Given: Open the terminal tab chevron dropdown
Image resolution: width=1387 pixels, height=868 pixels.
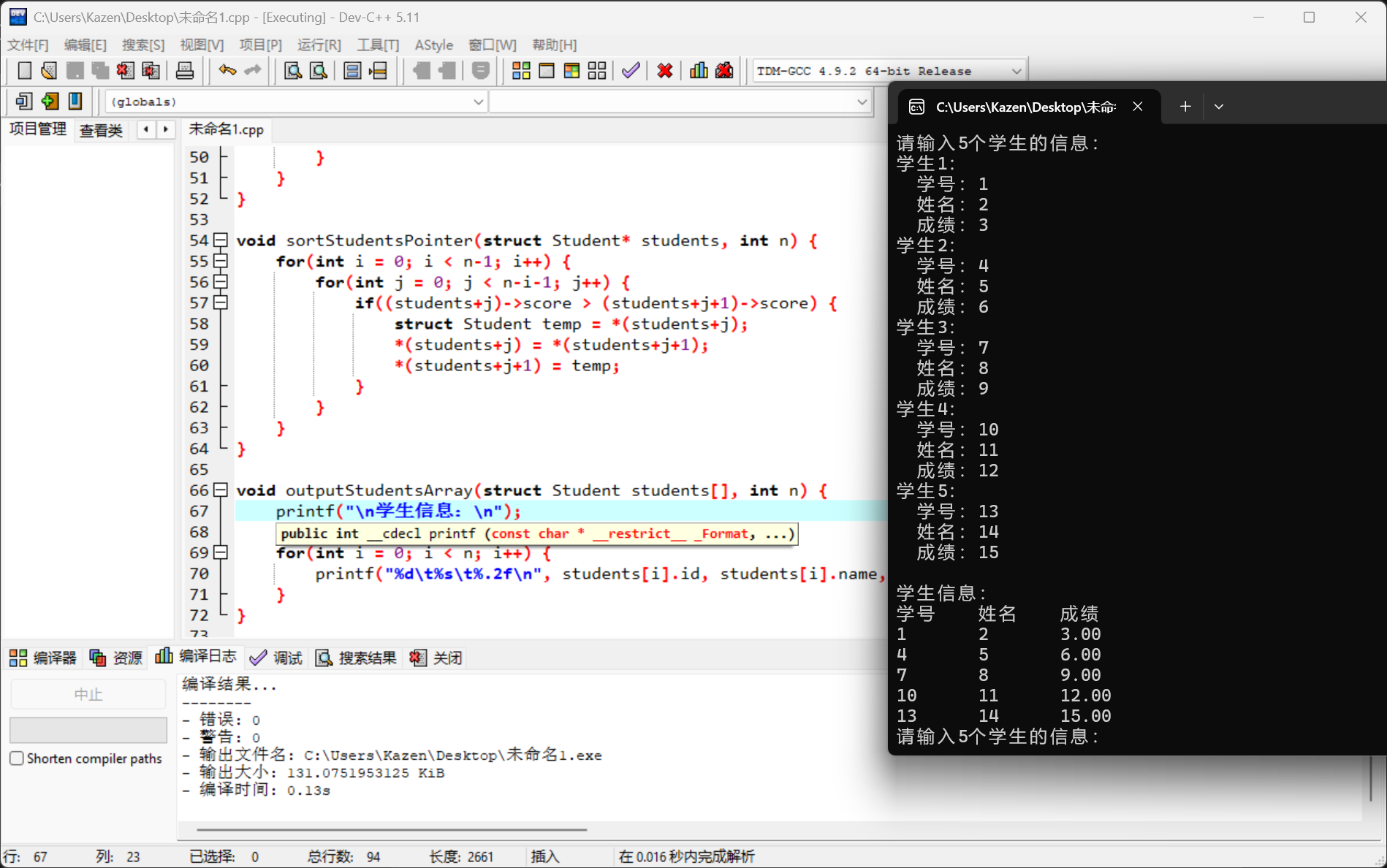Looking at the screenshot, I should tap(1218, 106).
